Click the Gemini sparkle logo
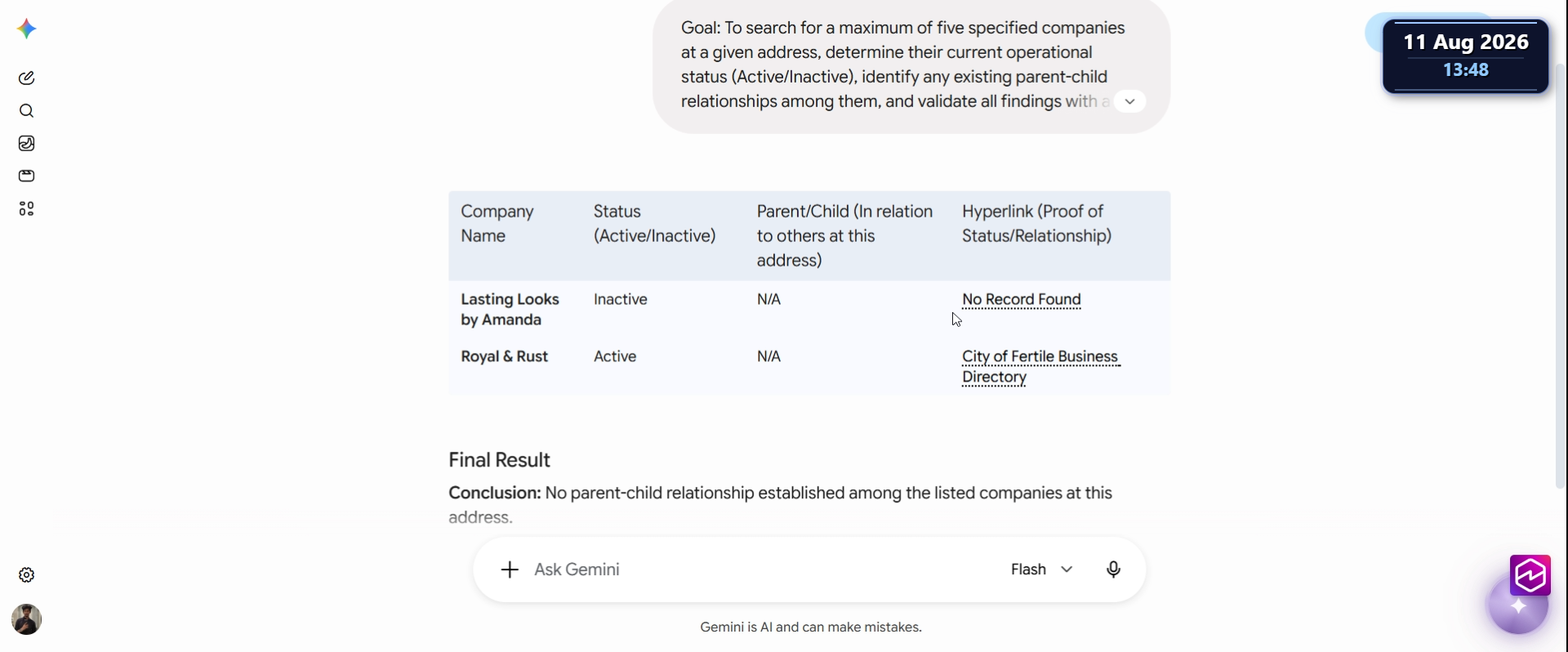Image resolution: width=1568 pixels, height=652 pixels. click(26, 29)
